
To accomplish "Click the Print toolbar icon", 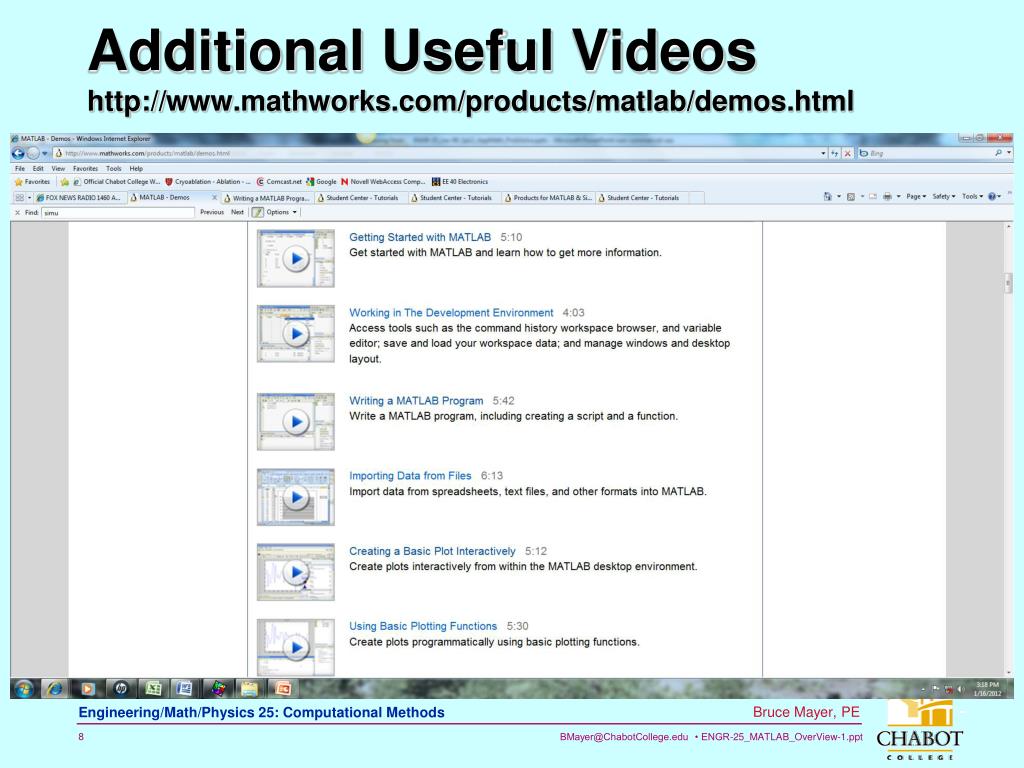I will tap(887, 197).
